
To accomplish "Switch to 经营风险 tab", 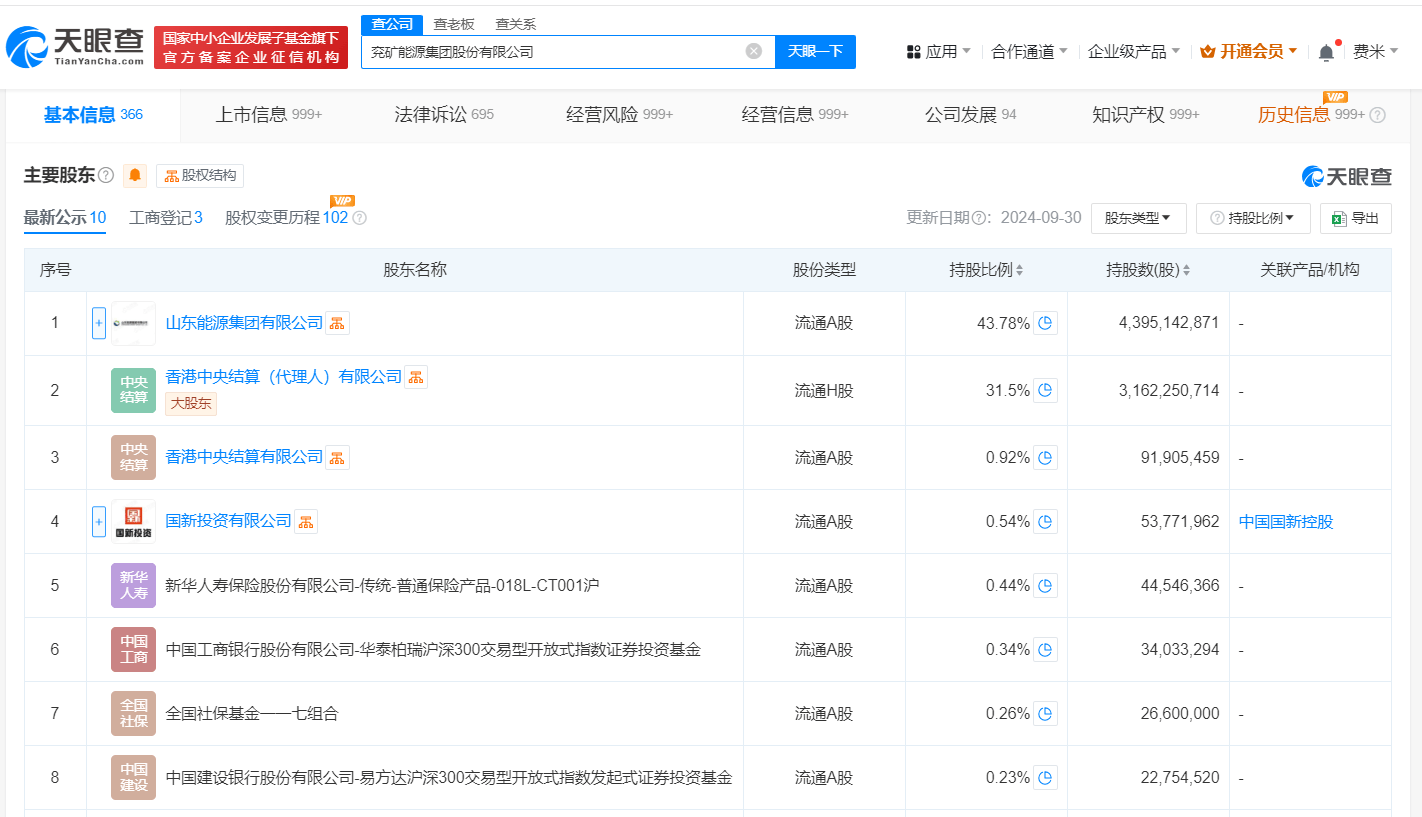I will point(620,115).
